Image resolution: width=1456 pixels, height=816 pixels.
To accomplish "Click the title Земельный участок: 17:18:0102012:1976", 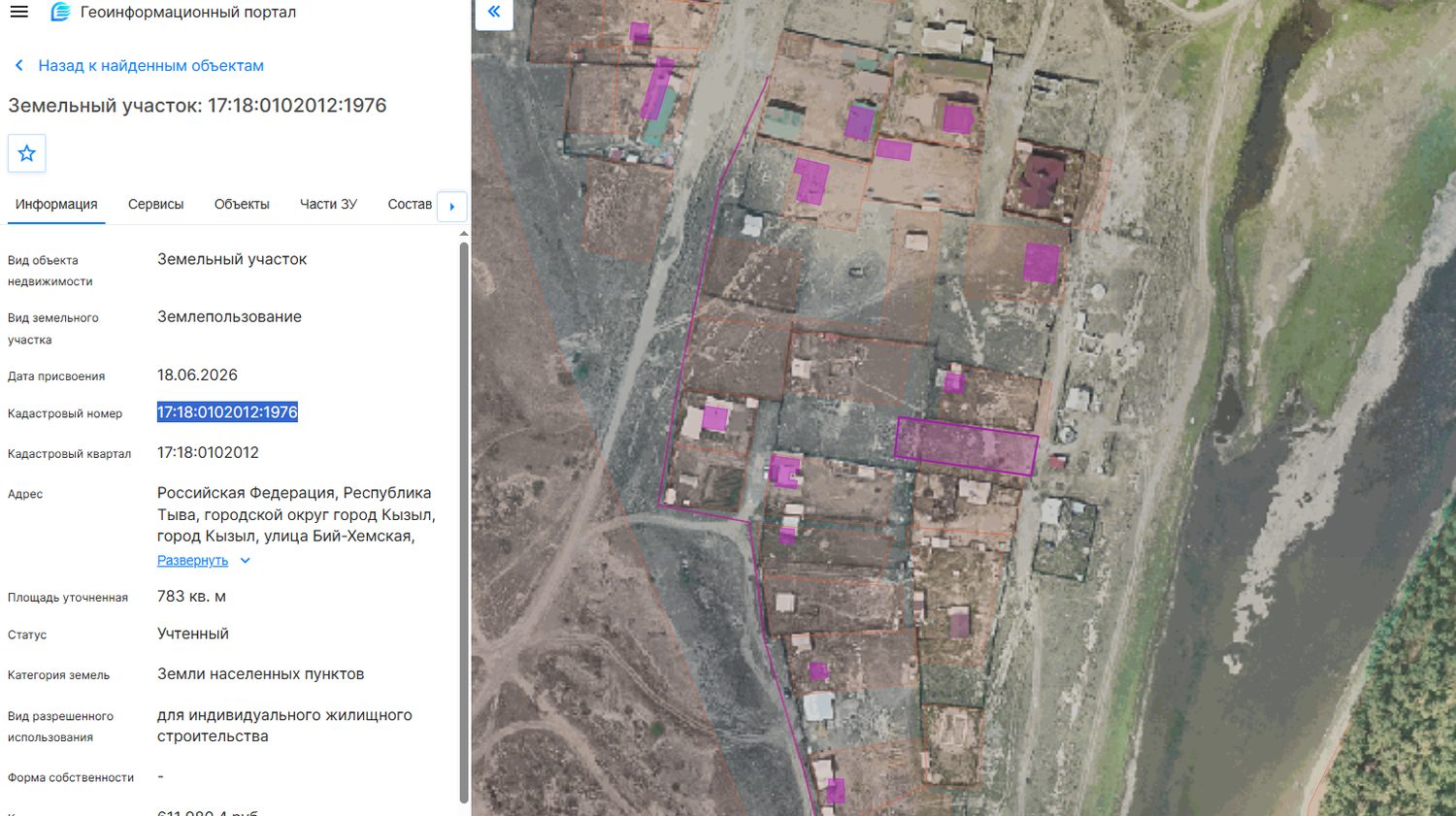I will [197, 106].
